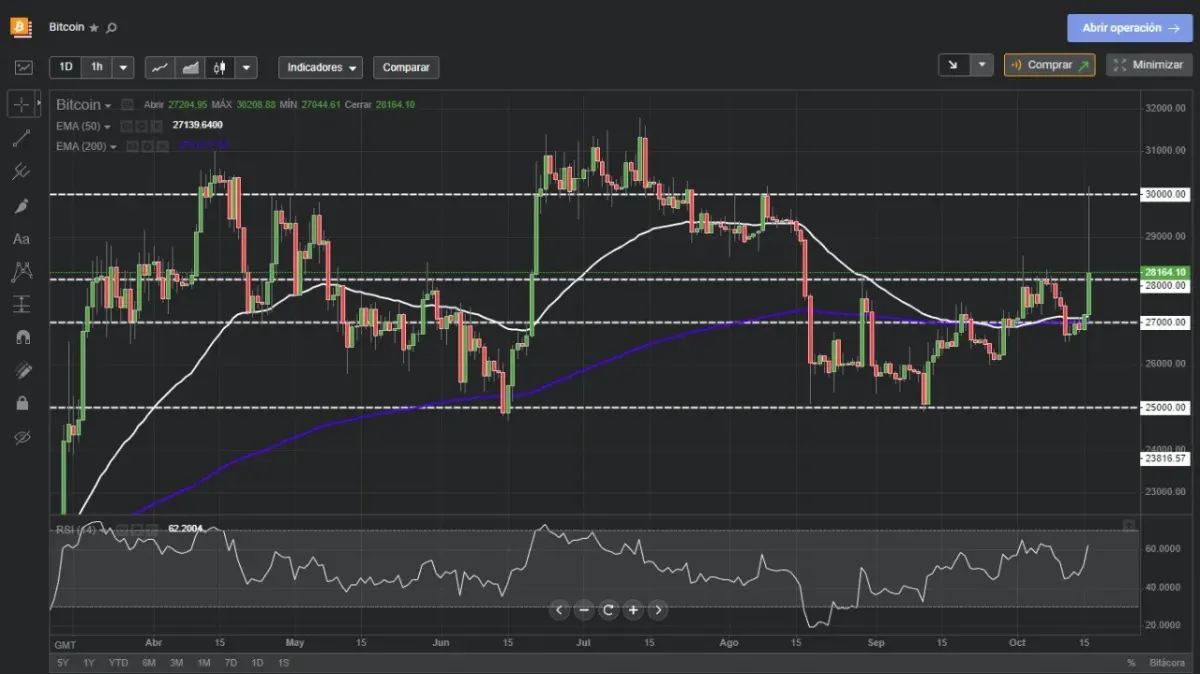Select the 6M date range
Screen dimensions: 1200x674
tap(149, 663)
